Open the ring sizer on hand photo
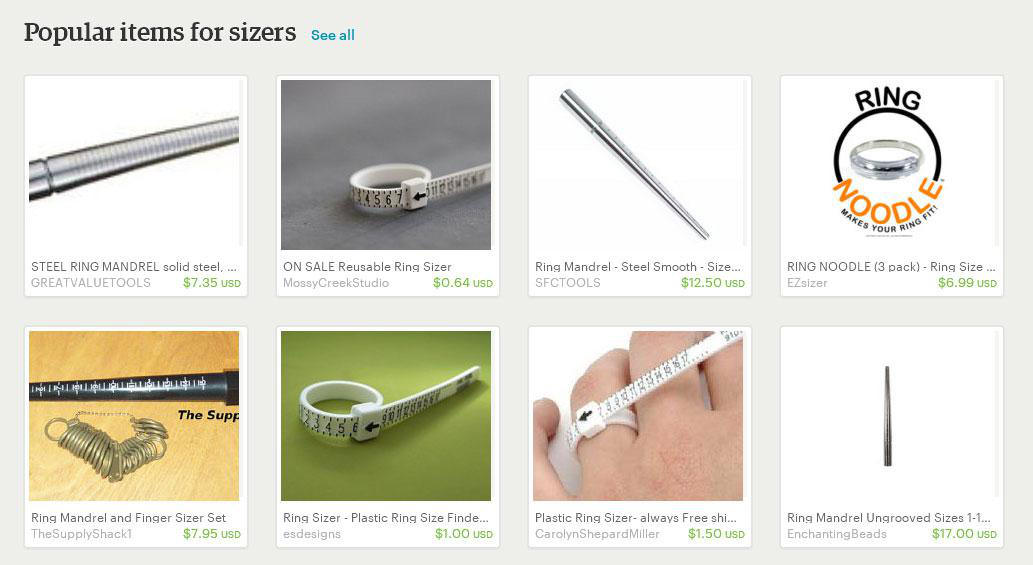 [638, 416]
